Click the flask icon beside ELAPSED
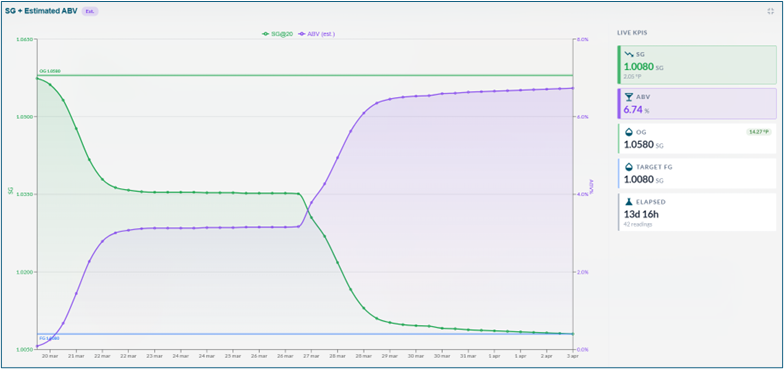Screen dimensions: 784x369 click(x=629, y=202)
